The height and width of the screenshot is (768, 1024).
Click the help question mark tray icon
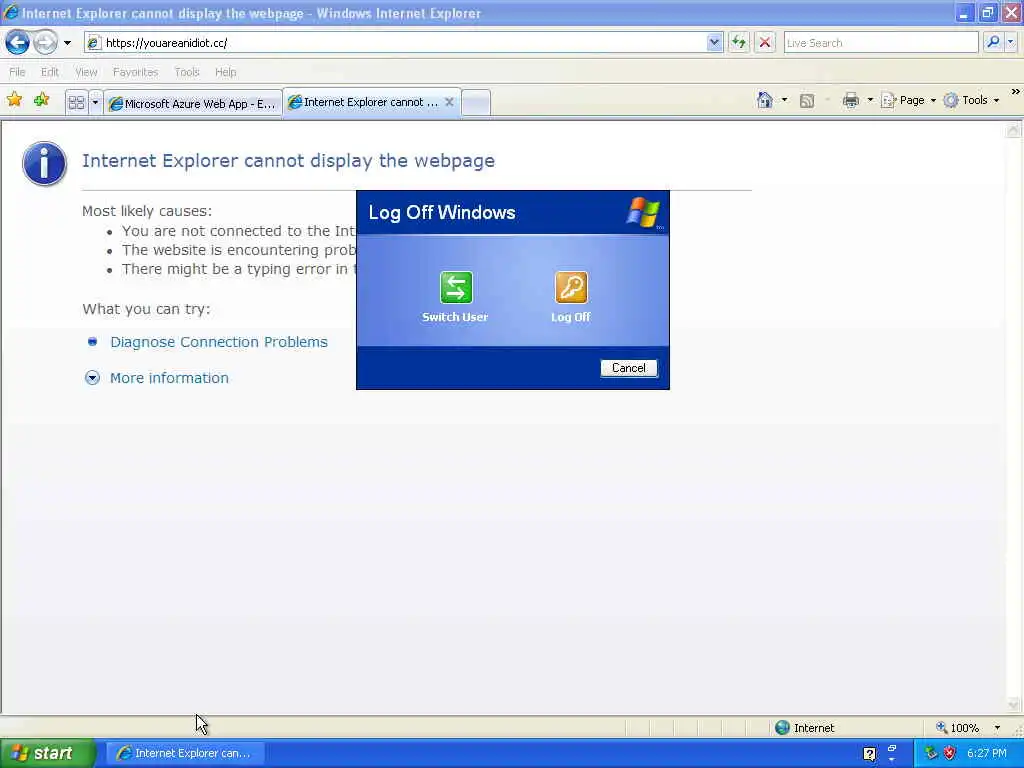[869, 754]
